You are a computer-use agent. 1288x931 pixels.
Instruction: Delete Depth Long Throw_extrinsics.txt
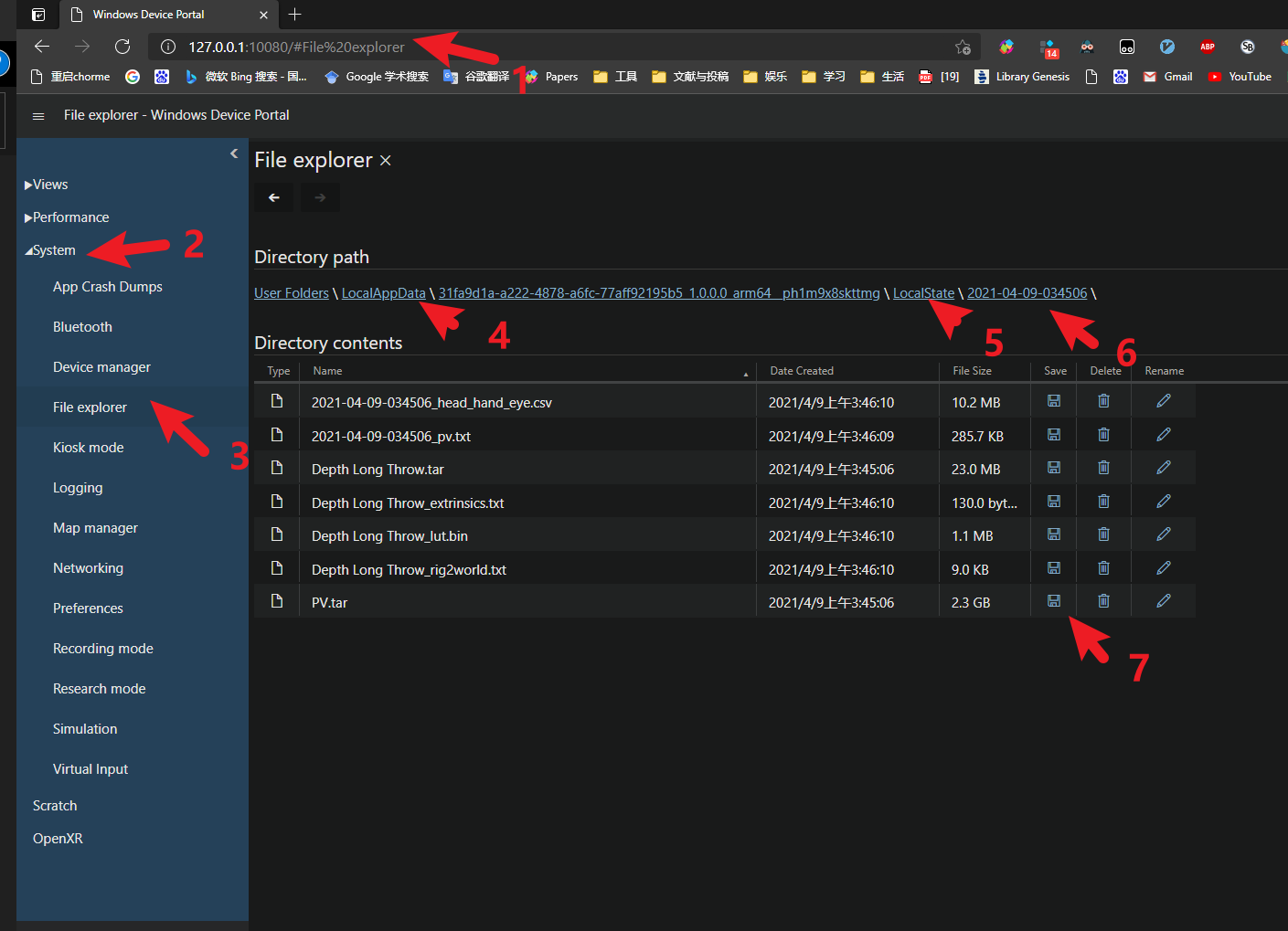point(1103,502)
